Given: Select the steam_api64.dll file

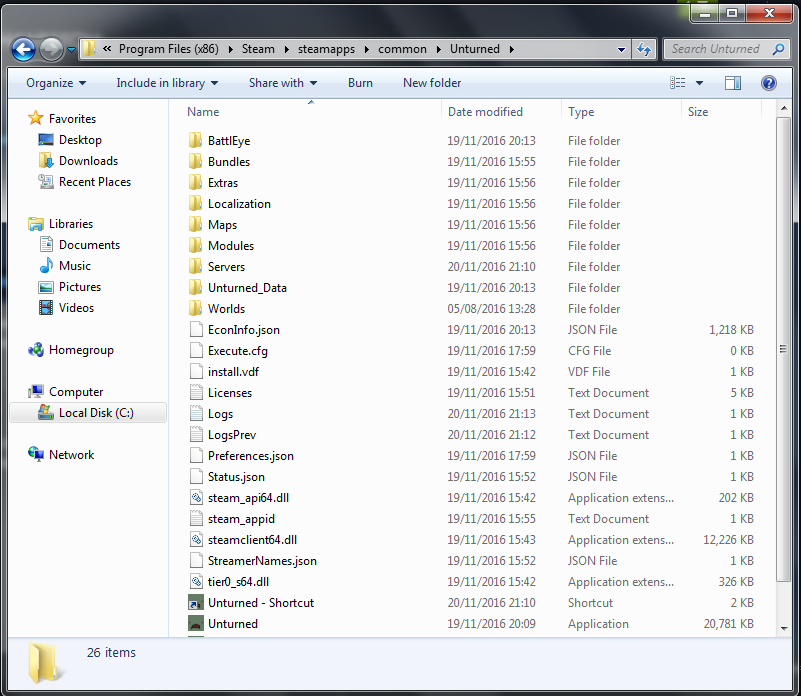Looking at the screenshot, I should pos(248,497).
